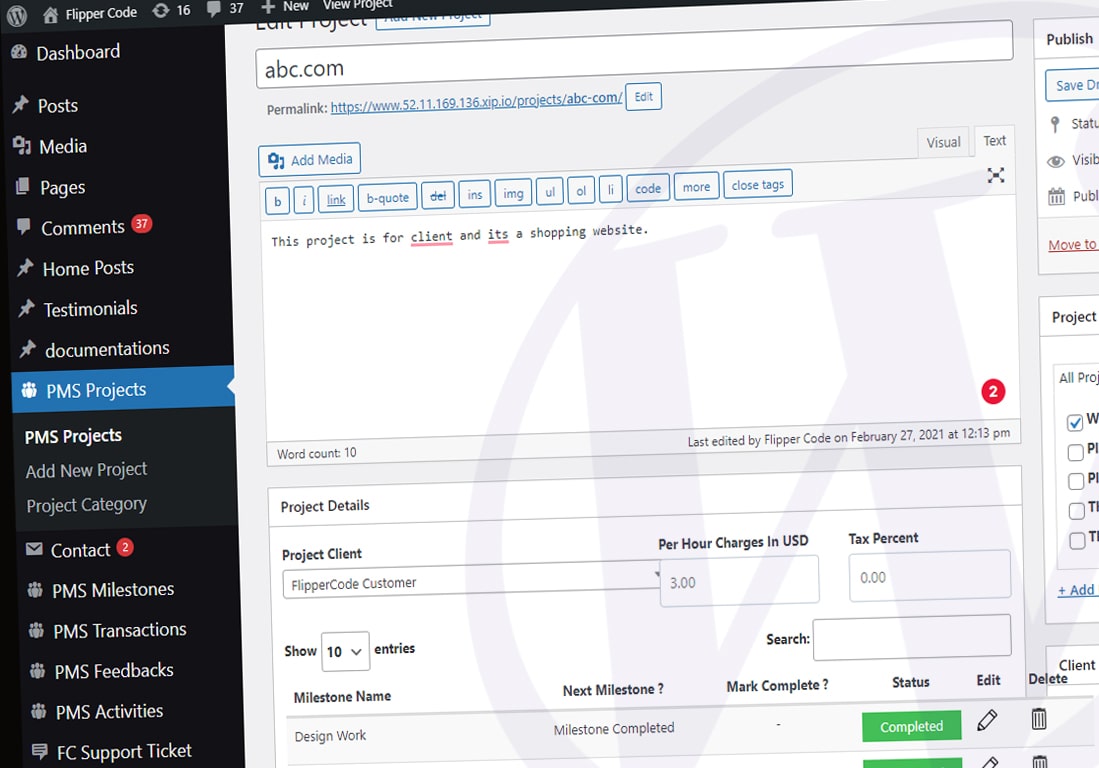Click the close tags button
1099x768 pixels.
(x=758, y=184)
